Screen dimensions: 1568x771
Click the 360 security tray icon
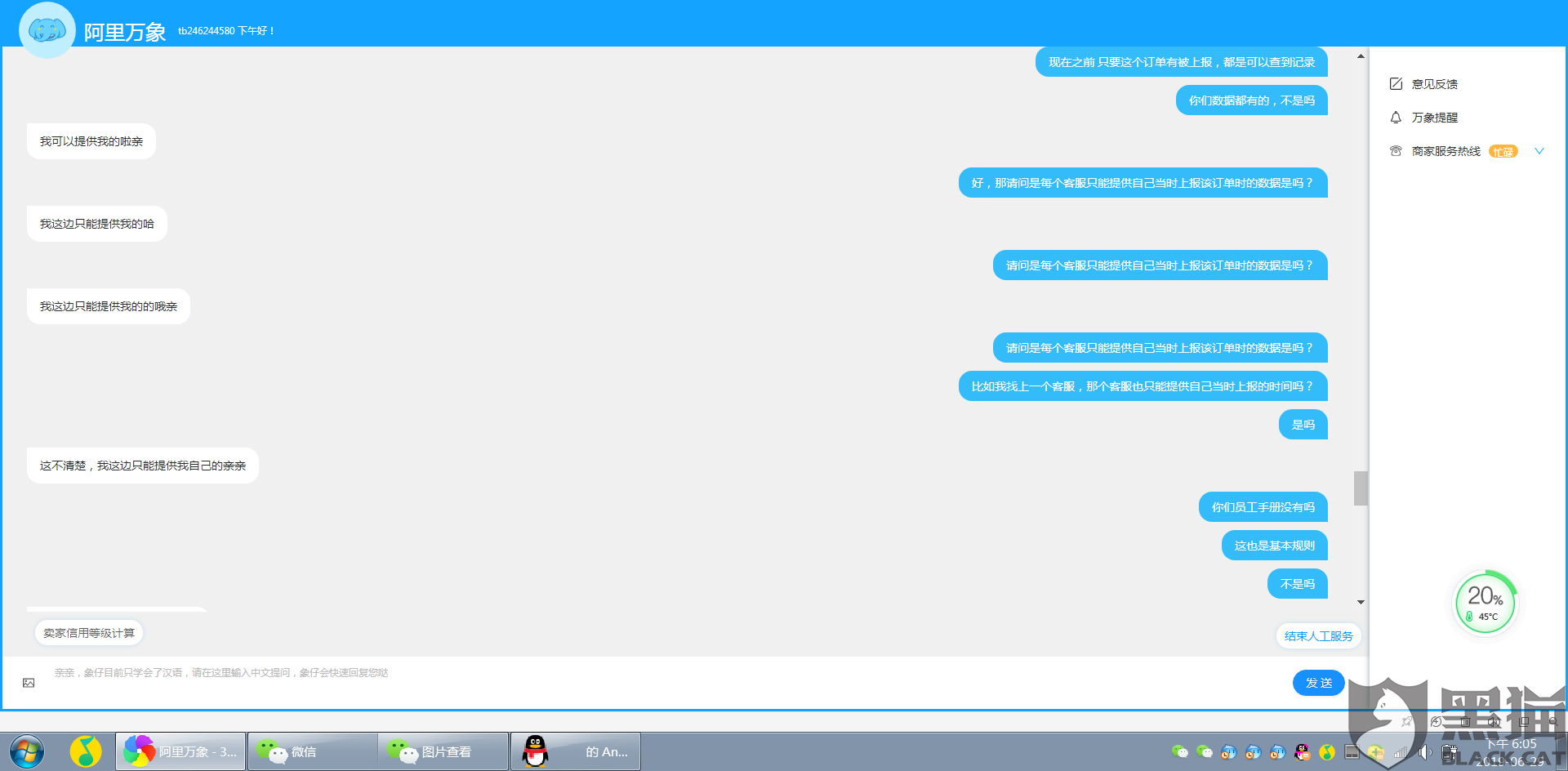coord(1376,752)
